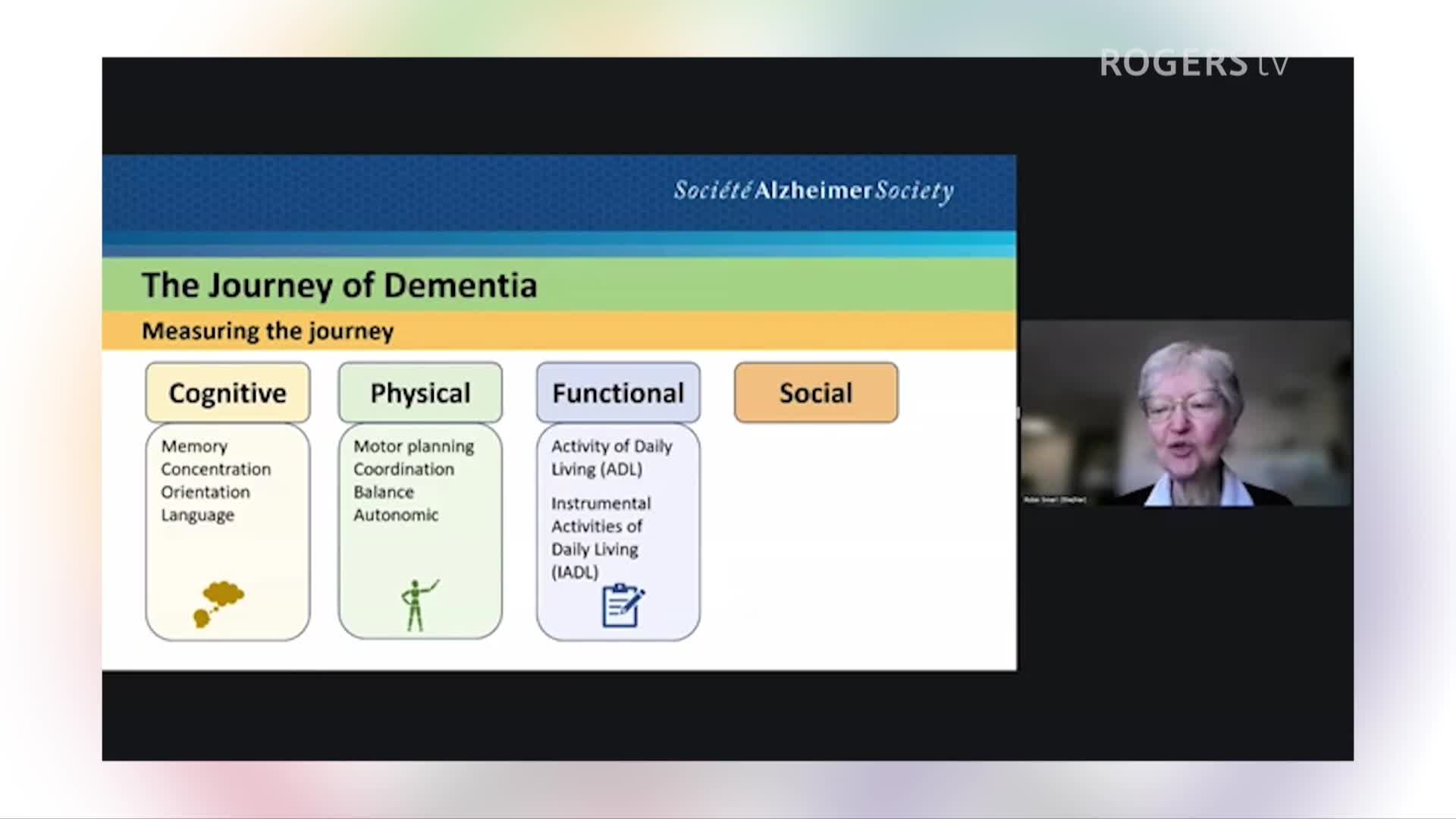Click the speaker's webcam video thumbnail

click(1186, 413)
